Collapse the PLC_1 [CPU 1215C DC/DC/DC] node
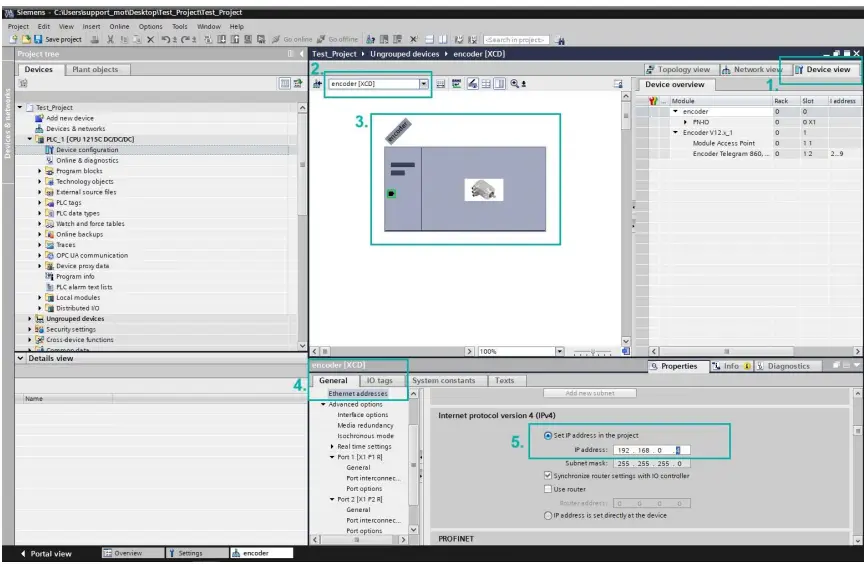 pos(30,139)
